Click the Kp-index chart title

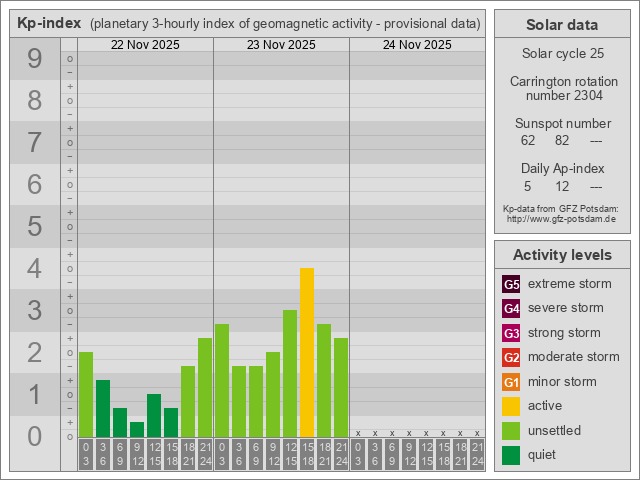(x=50, y=23)
